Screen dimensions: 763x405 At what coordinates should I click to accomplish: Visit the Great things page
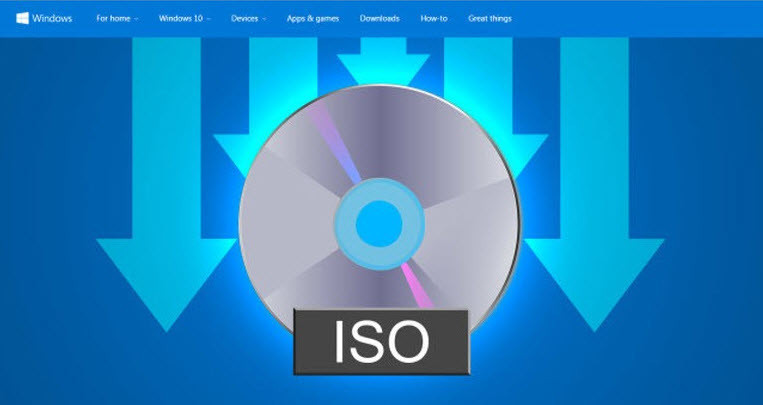[491, 18]
